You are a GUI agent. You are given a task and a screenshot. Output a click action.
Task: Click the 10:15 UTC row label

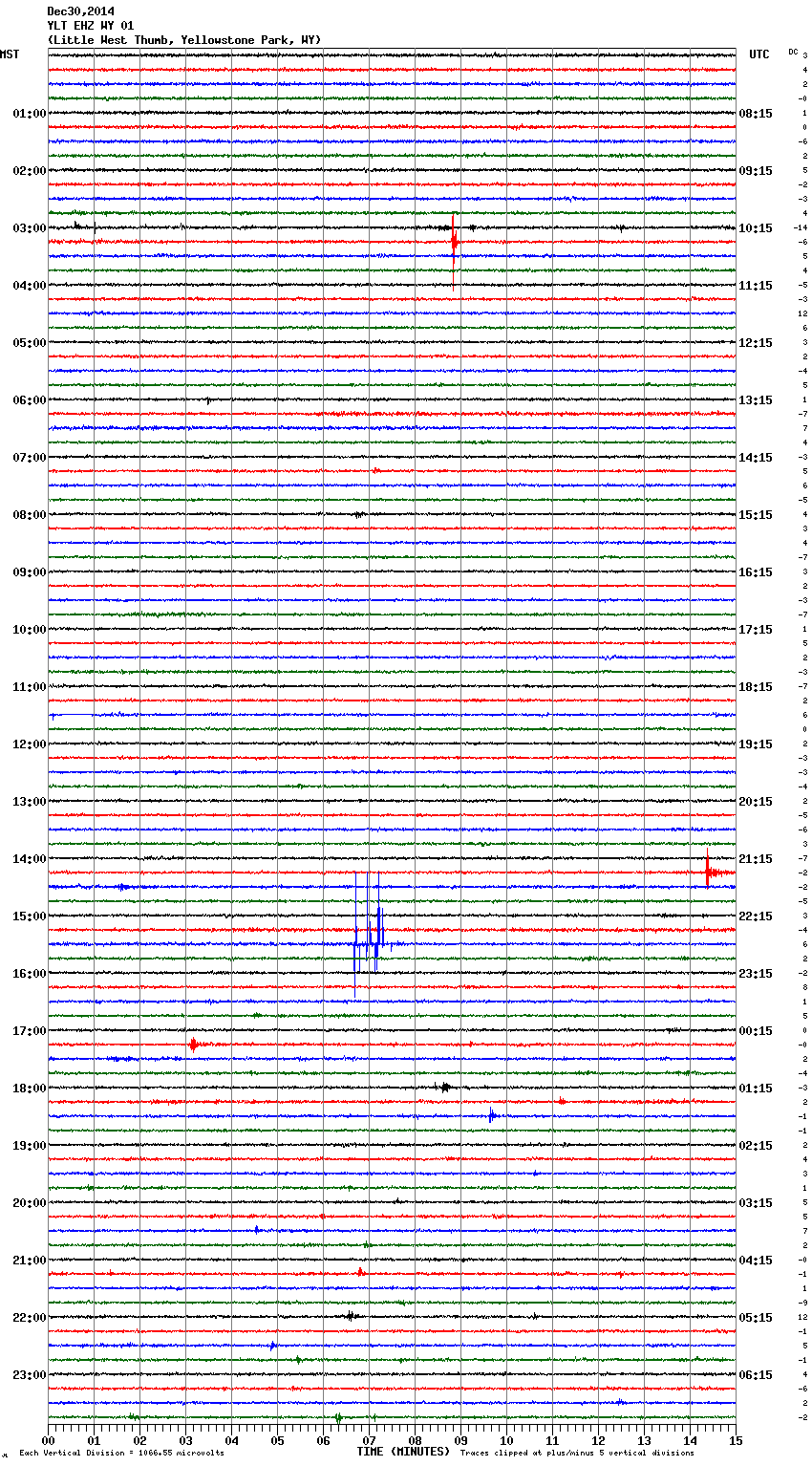[x=756, y=228]
